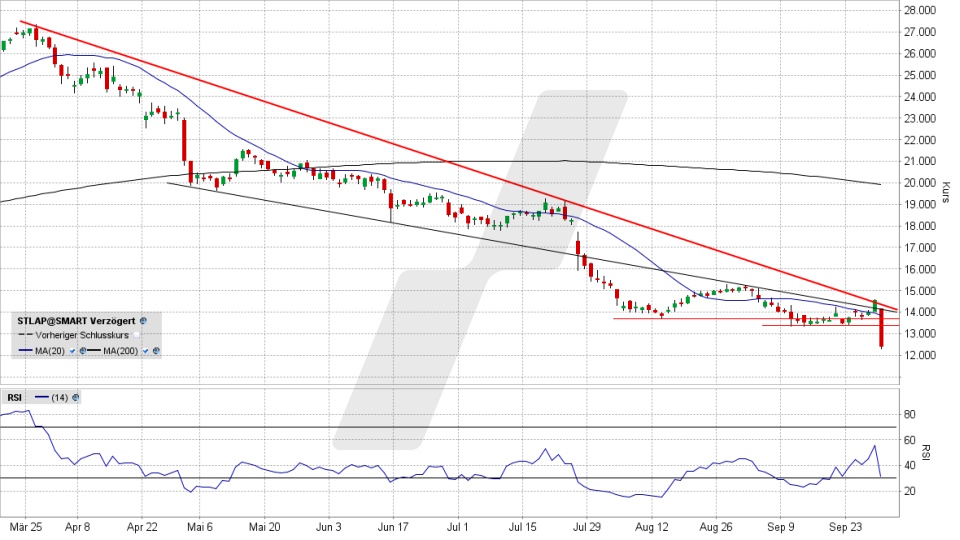Click the Jun 3 date label

[329, 528]
